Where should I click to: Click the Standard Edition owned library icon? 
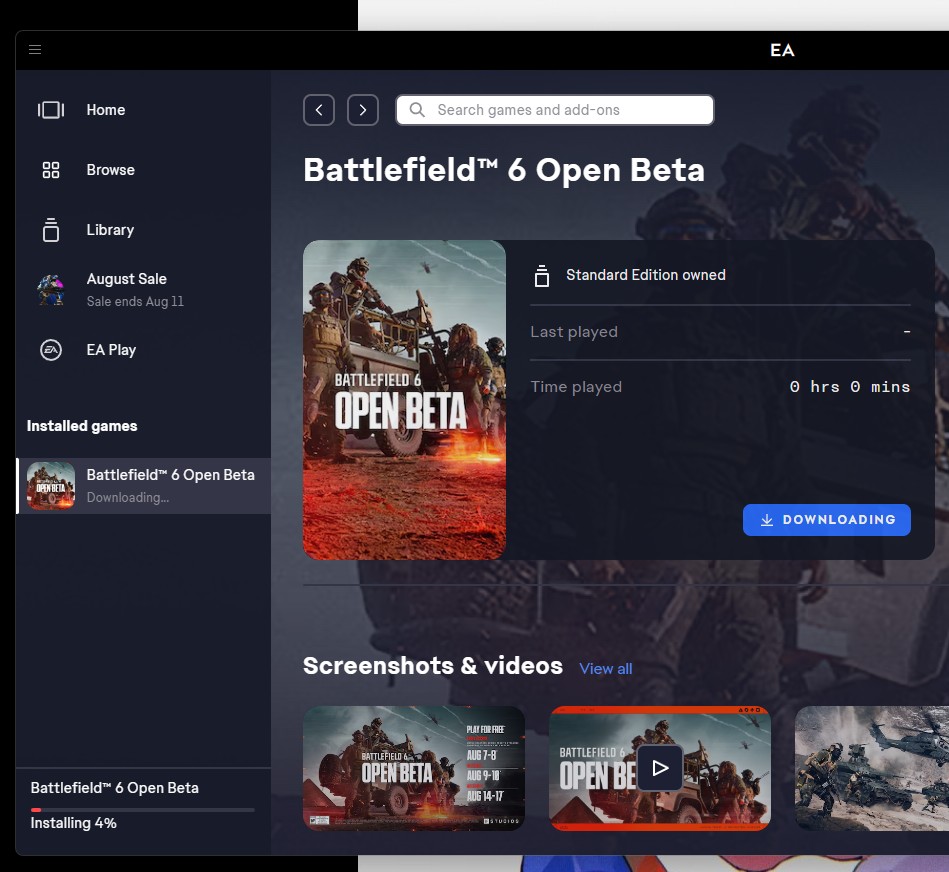point(542,275)
